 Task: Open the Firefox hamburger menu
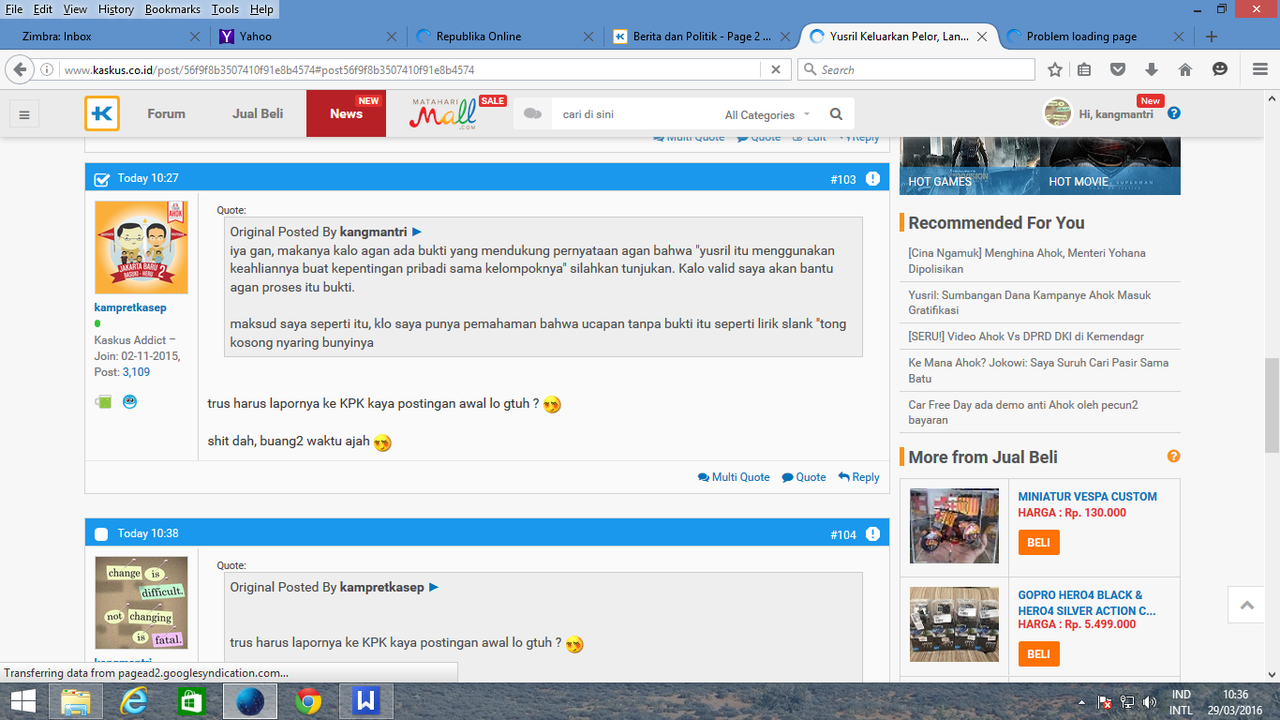[x=1259, y=70]
